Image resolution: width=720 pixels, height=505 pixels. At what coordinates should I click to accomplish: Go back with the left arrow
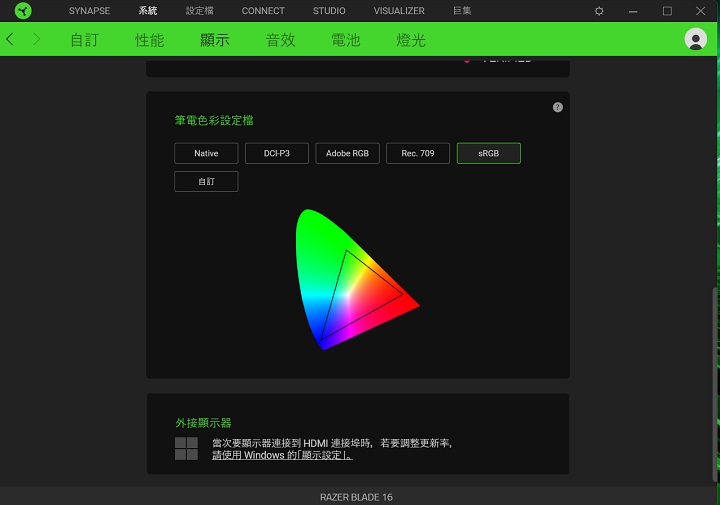point(10,39)
